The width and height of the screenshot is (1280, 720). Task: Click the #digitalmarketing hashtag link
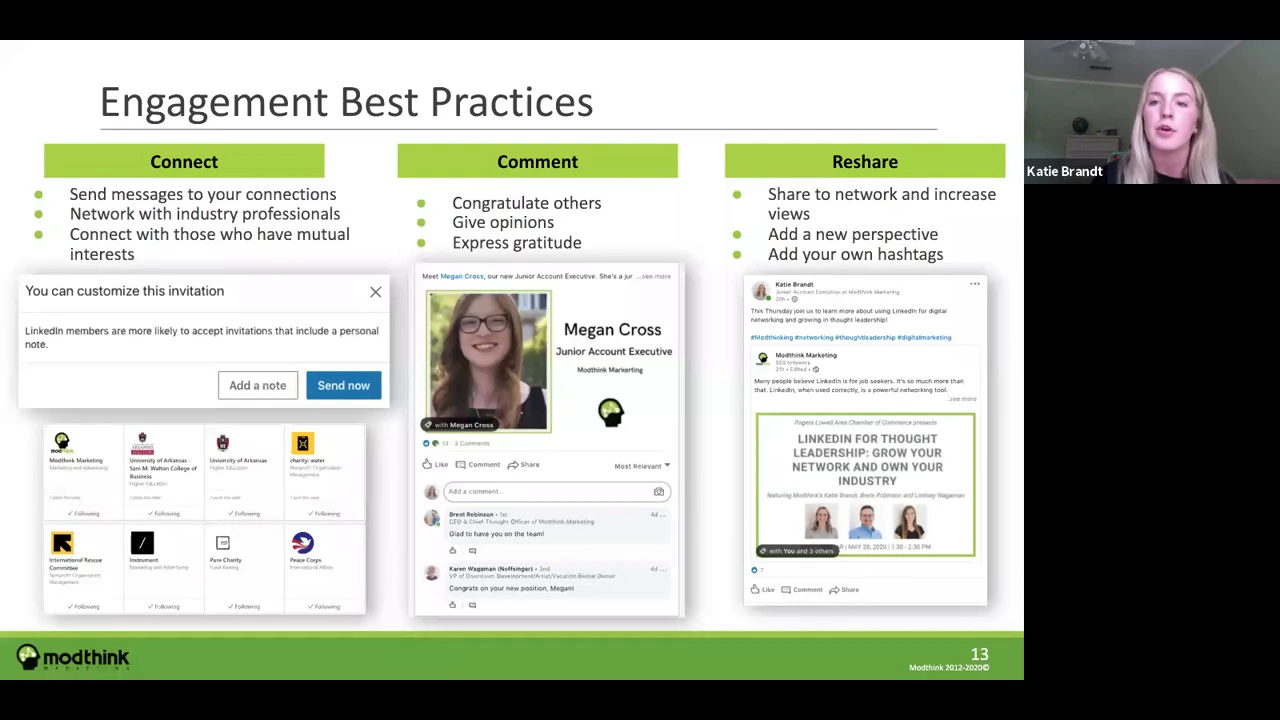coord(924,338)
